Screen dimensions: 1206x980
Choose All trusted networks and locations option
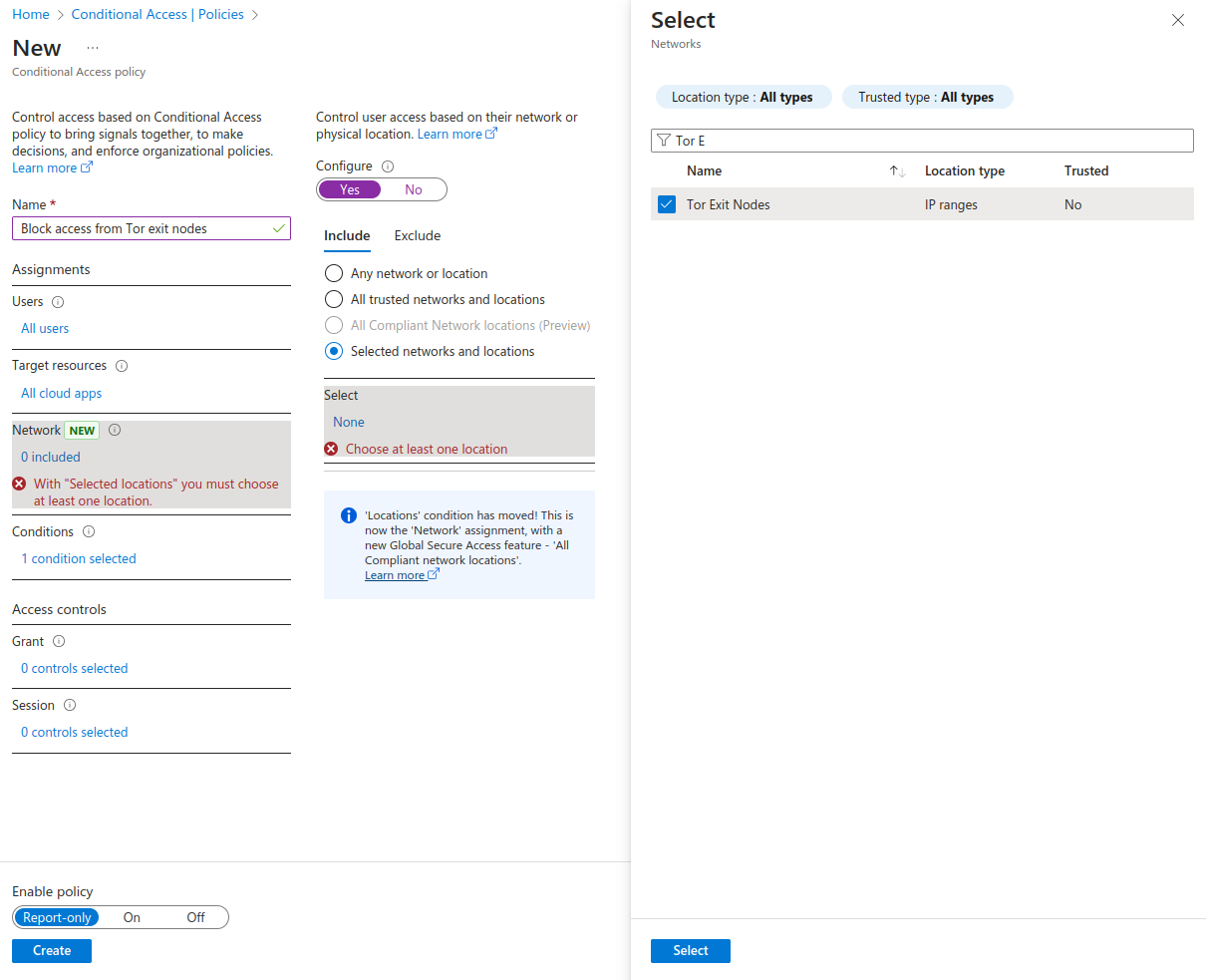click(333, 299)
